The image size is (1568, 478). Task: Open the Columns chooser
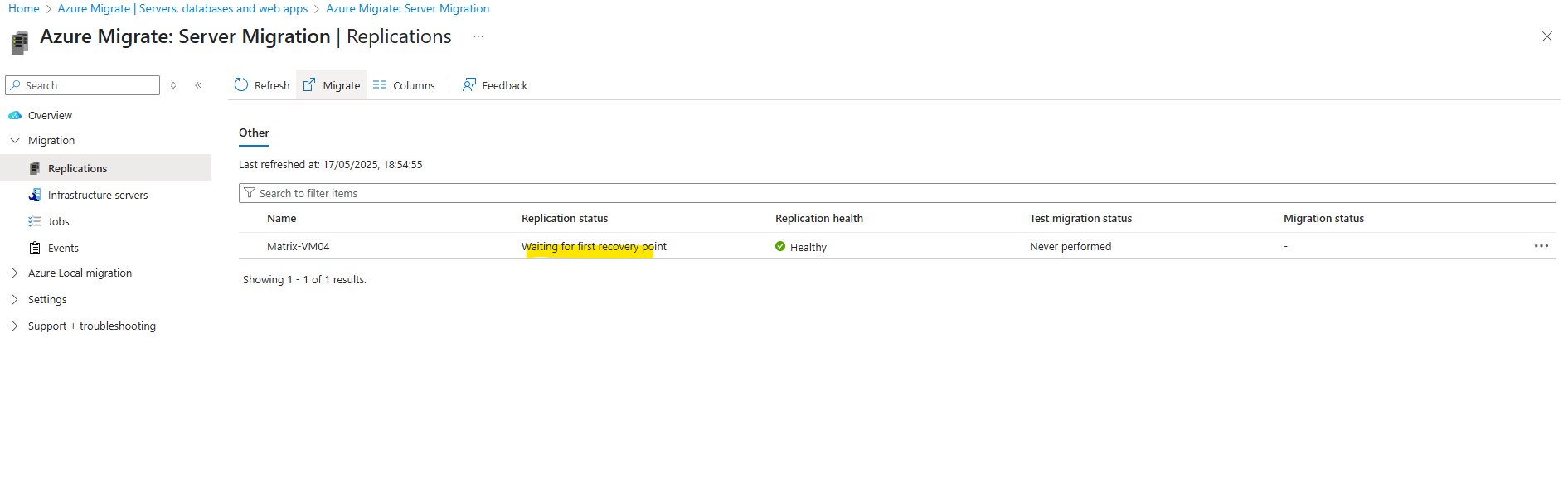tap(404, 85)
